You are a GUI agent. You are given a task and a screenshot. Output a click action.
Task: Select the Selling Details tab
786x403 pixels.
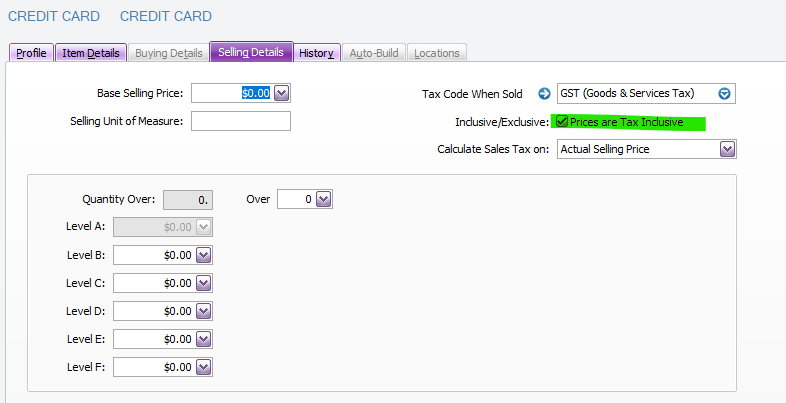(251, 52)
